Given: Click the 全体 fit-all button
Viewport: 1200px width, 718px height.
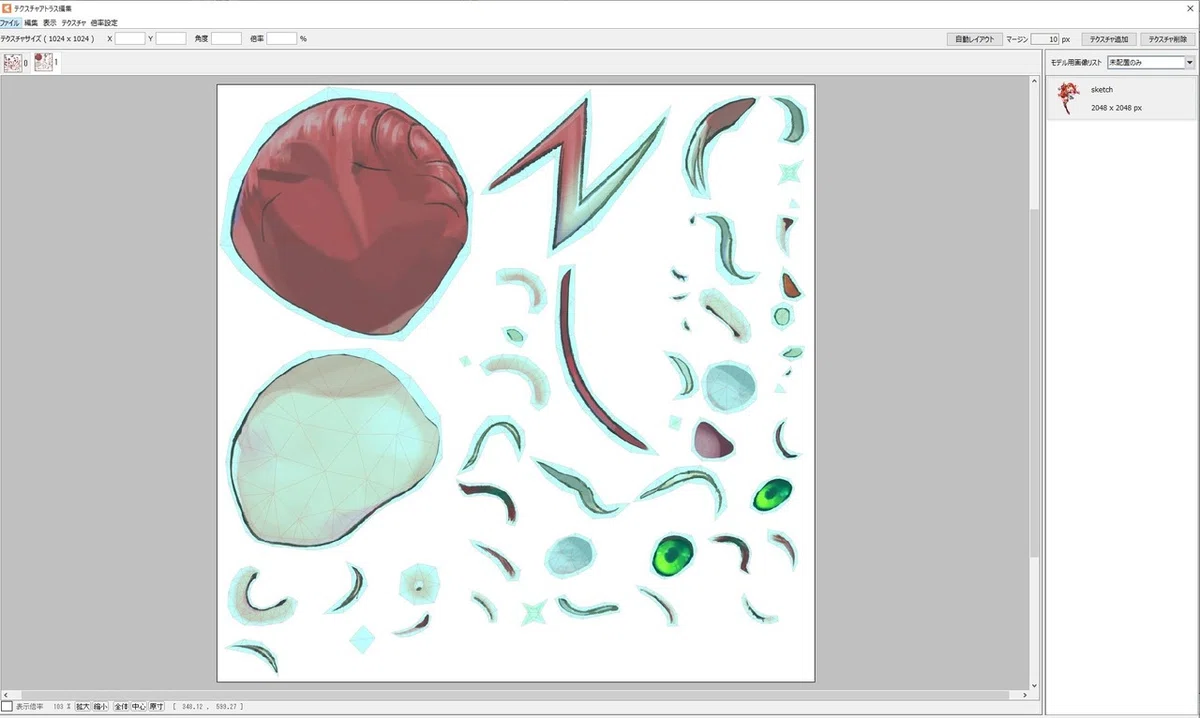Looking at the screenshot, I should point(120,706).
